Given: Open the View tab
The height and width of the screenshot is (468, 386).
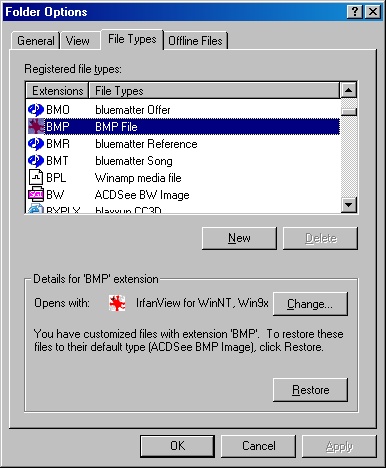Looking at the screenshot, I should point(78,41).
